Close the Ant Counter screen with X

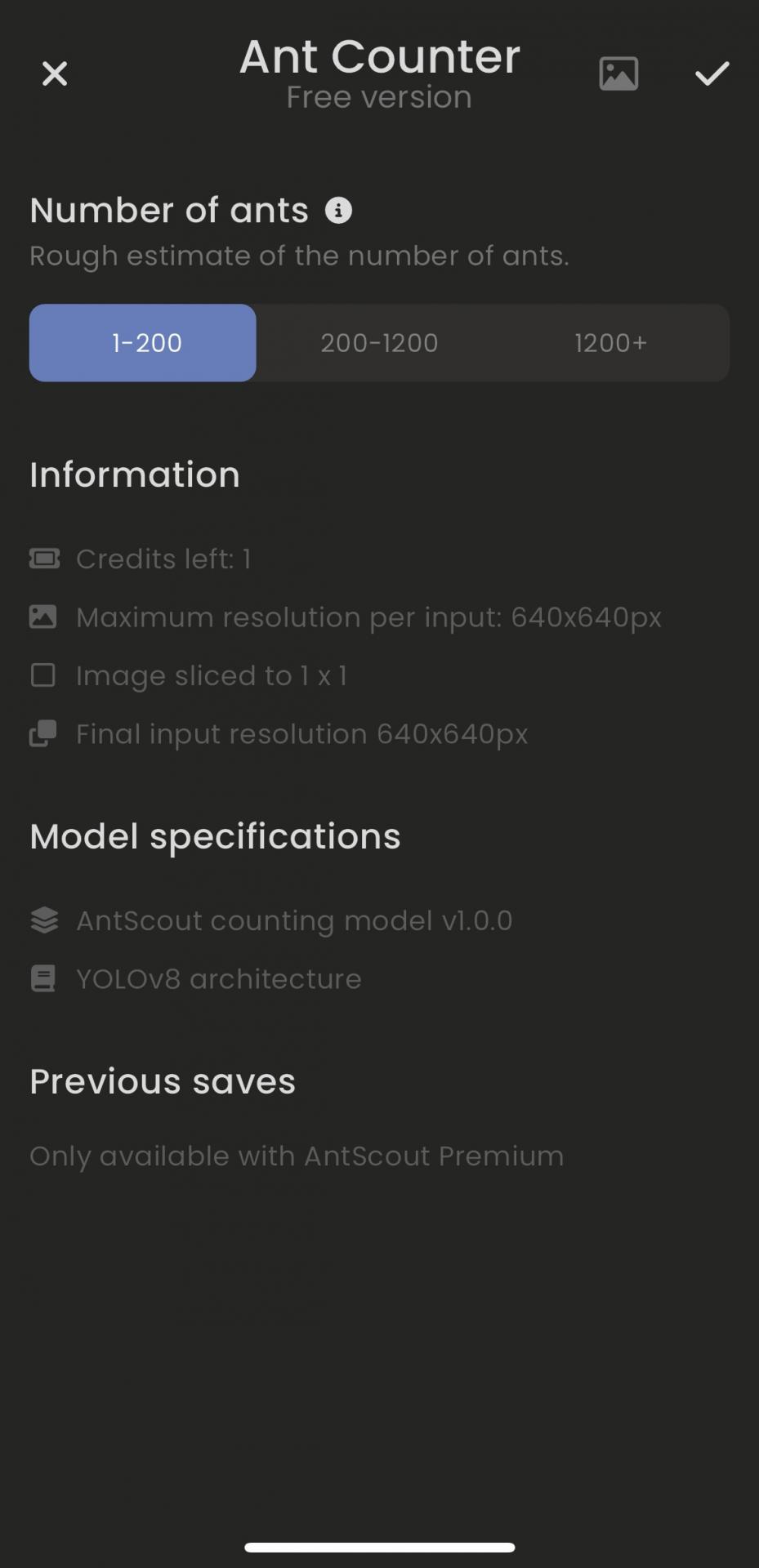(55, 73)
